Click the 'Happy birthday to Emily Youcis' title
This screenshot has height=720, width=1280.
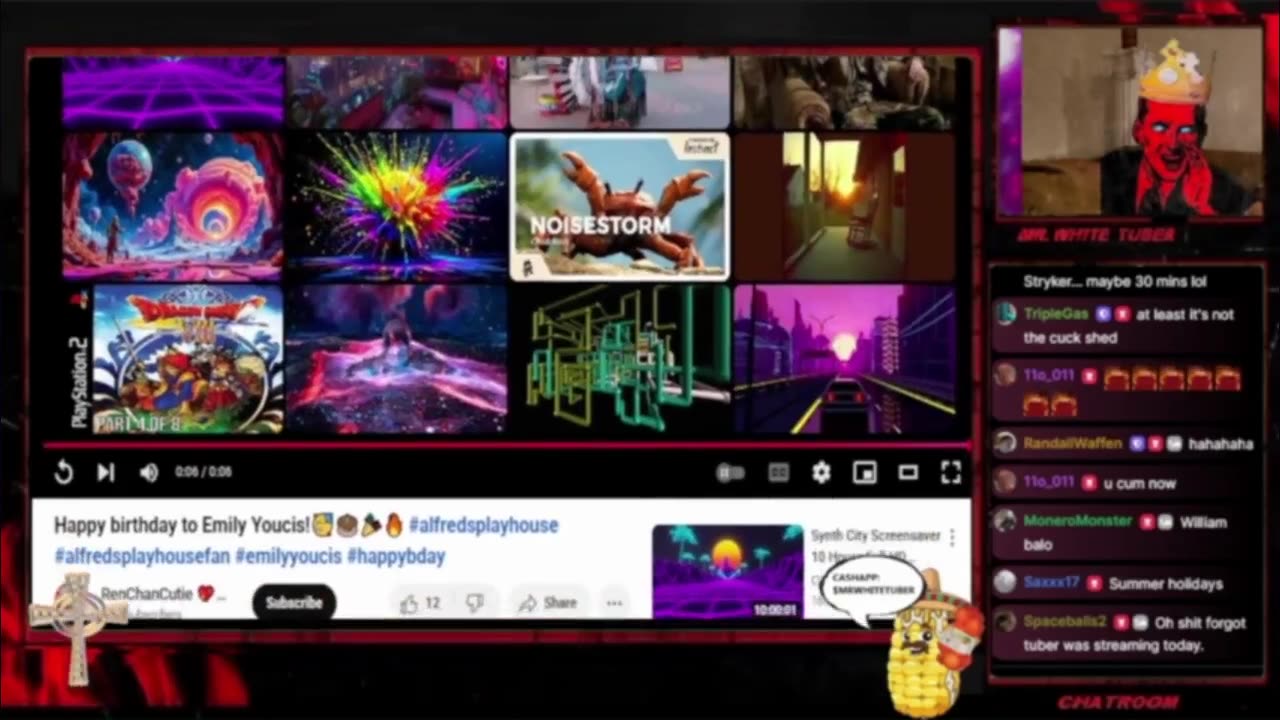tap(182, 525)
